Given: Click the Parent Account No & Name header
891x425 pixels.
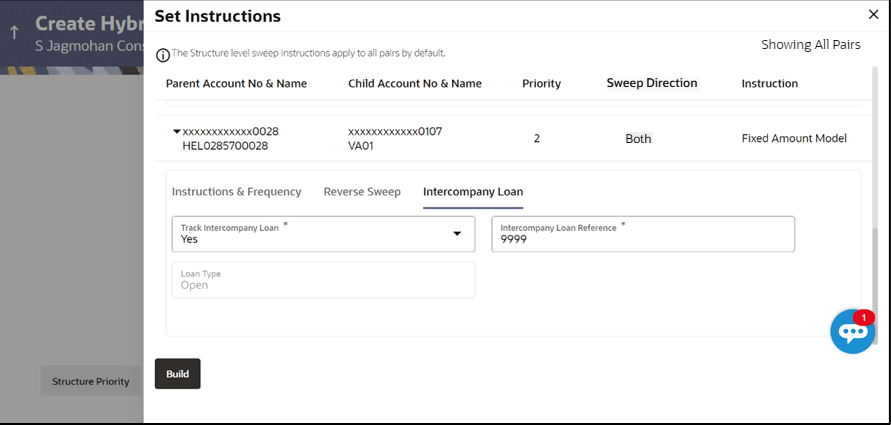Looking at the screenshot, I should click(x=236, y=84).
